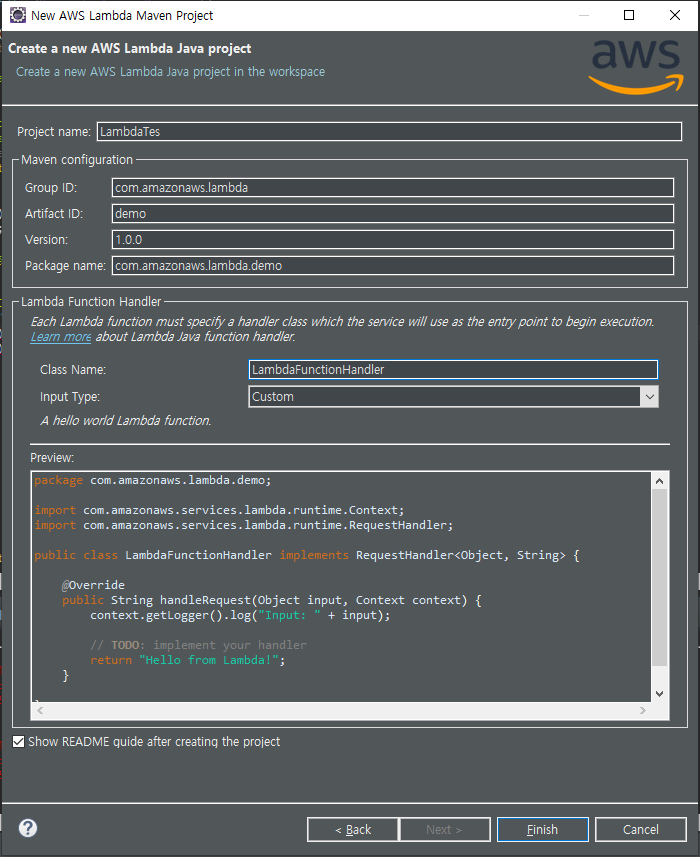Toggle Show README guide checkbox
Image resolution: width=700 pixels, height=857 pixels.
pyautogui.click(x=19, y=741)
